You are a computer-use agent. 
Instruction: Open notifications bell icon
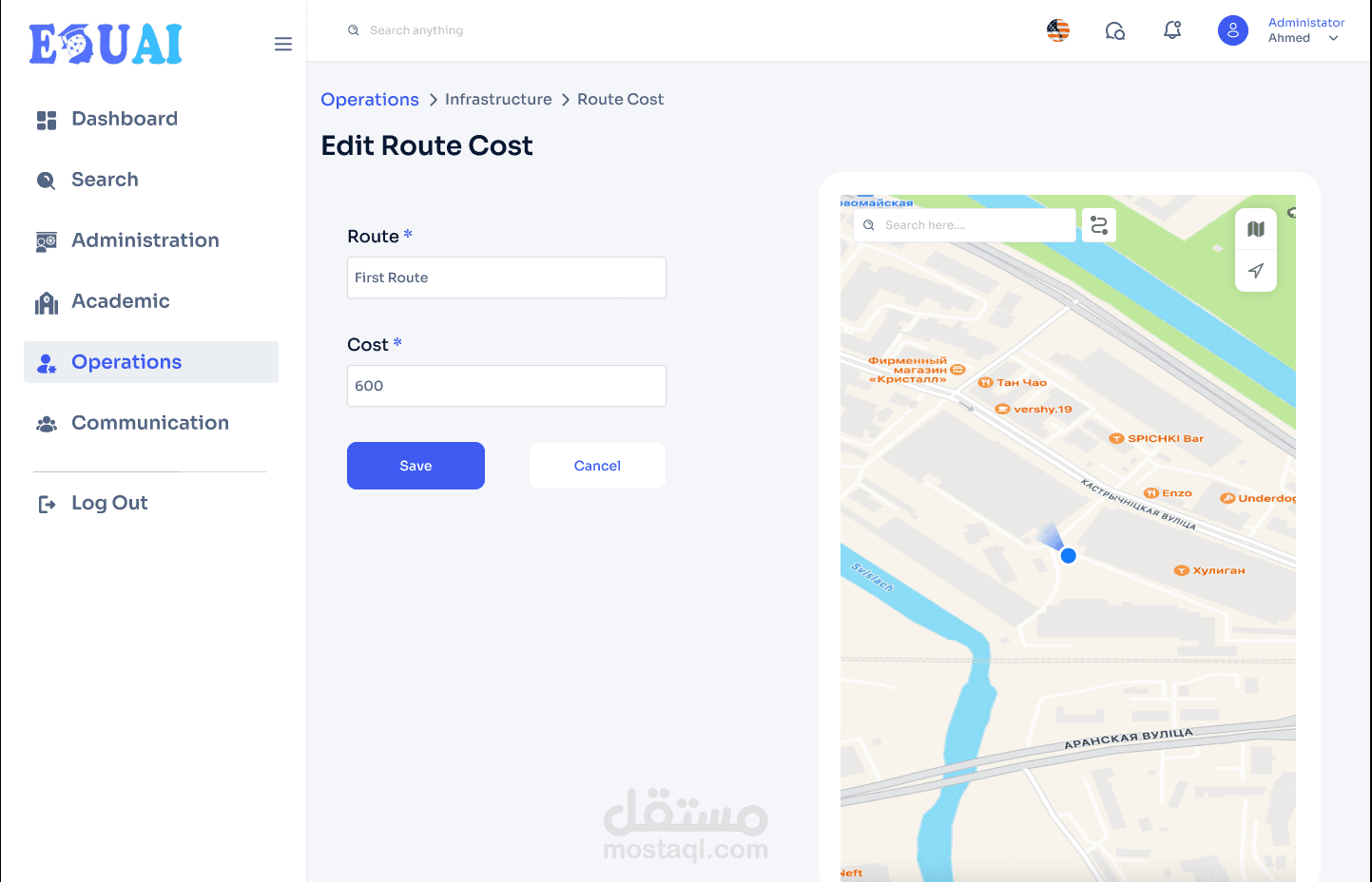1172,30
